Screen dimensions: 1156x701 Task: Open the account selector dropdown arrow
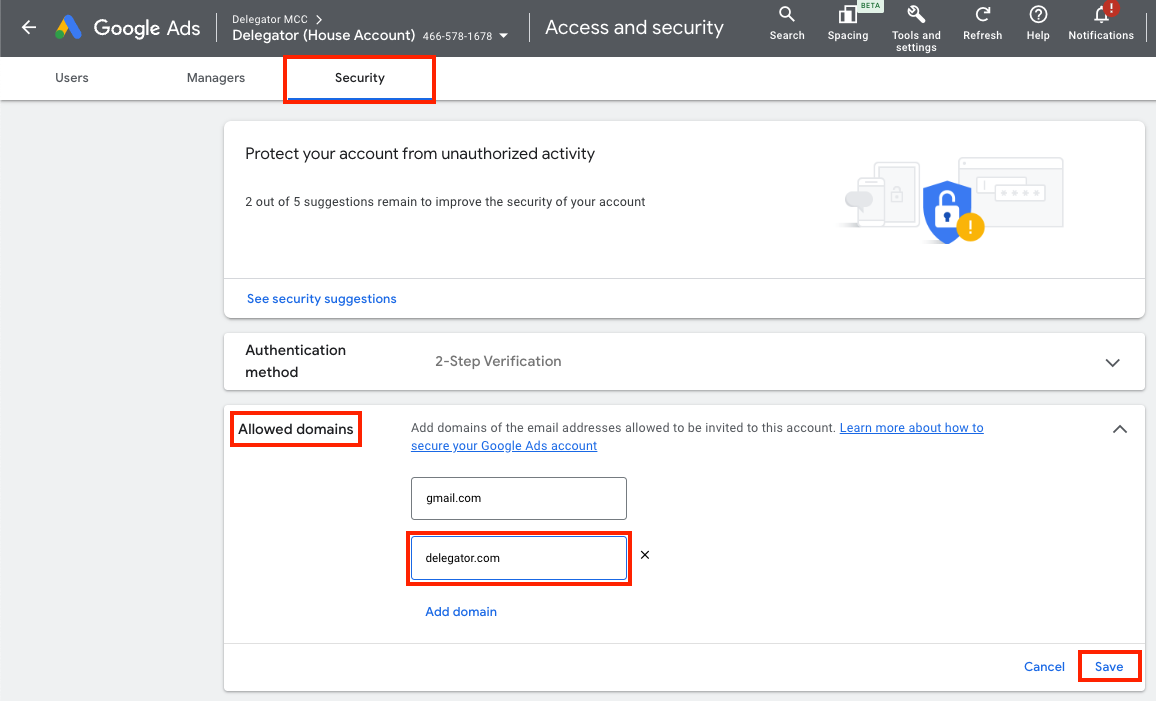(x=504, y=35)
